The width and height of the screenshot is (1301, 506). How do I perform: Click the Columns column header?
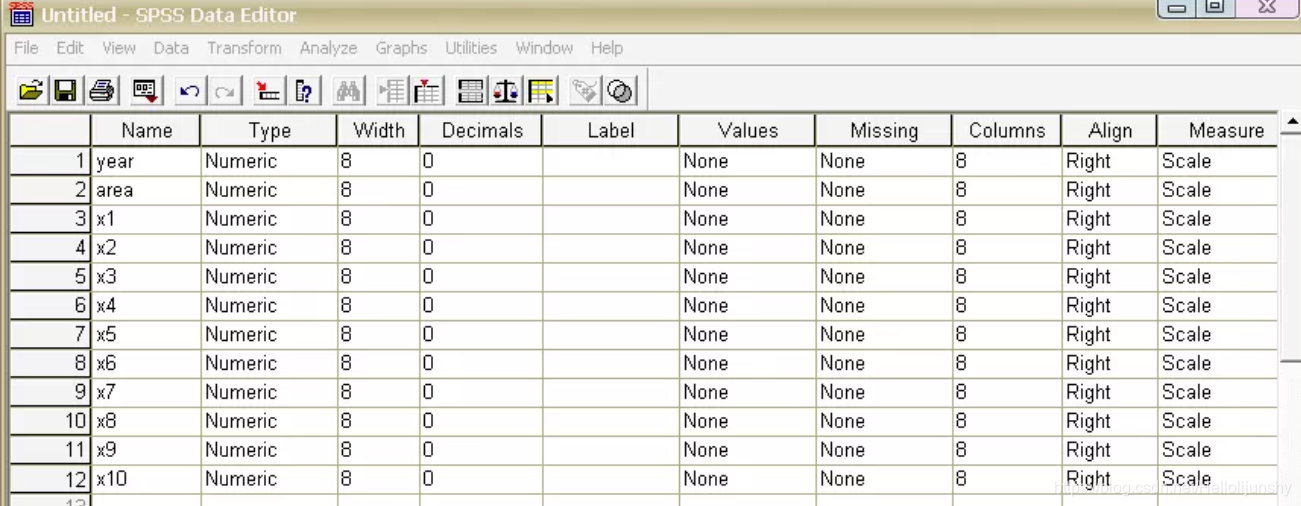(x=1007, y=131)
